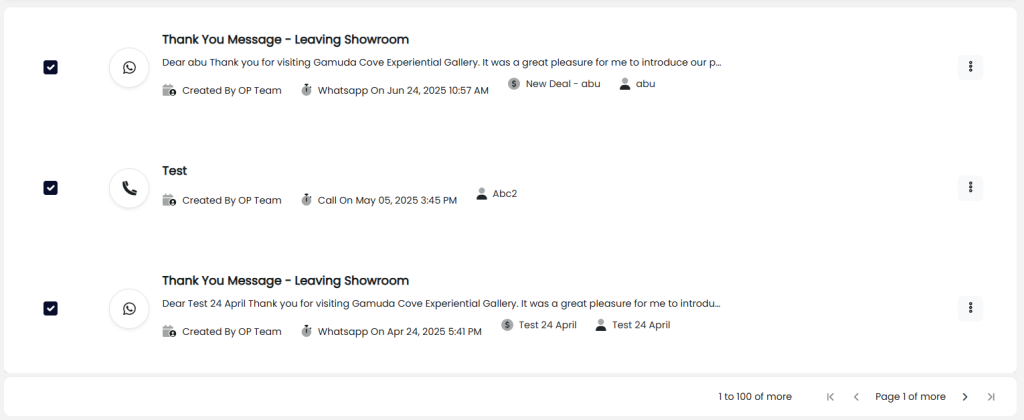Click the person icon beside Abc2
Viewport: 1024px width, 420px height.
482,194
